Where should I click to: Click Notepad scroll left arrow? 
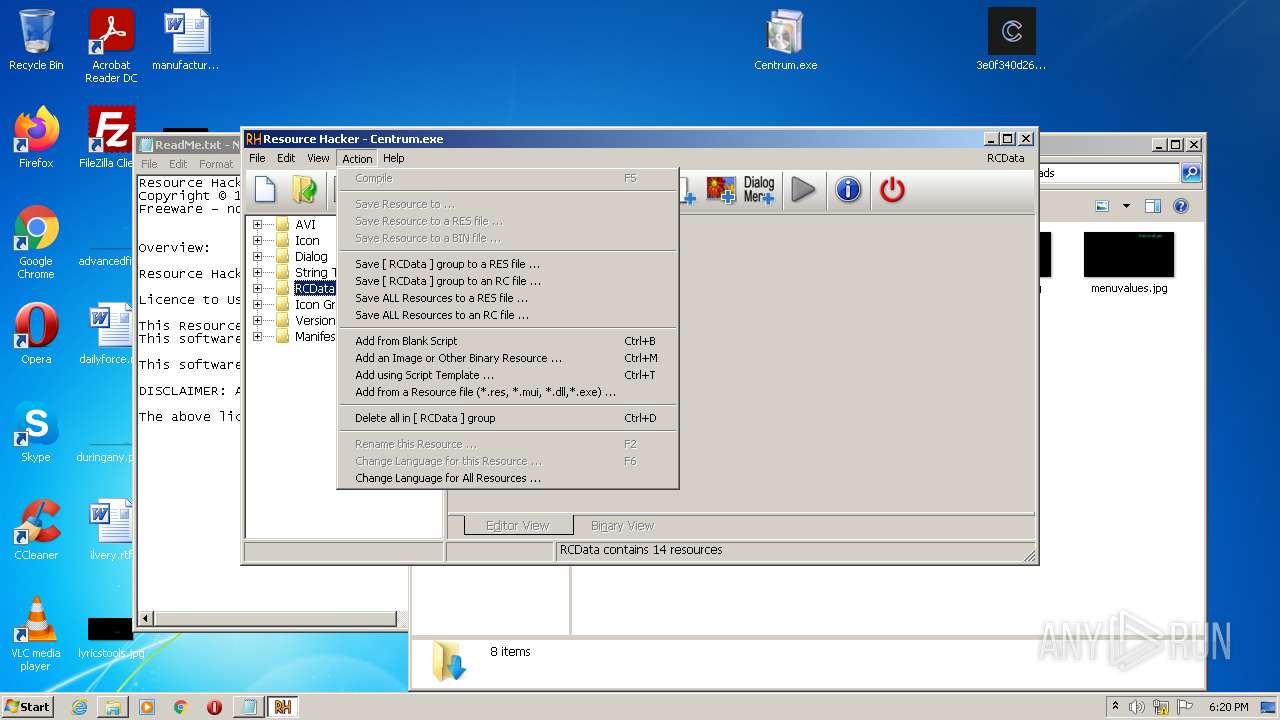(x=146, y=619)
